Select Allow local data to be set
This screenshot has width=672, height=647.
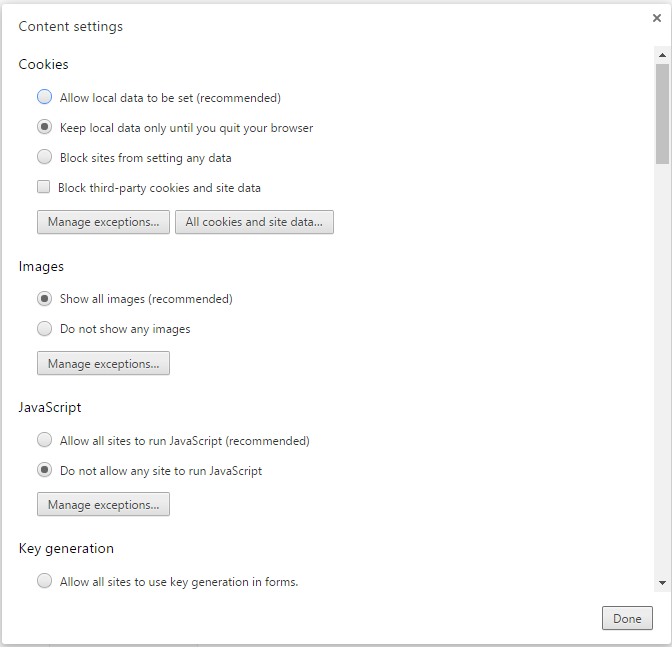pyautogui.click(x=44, y=98)
